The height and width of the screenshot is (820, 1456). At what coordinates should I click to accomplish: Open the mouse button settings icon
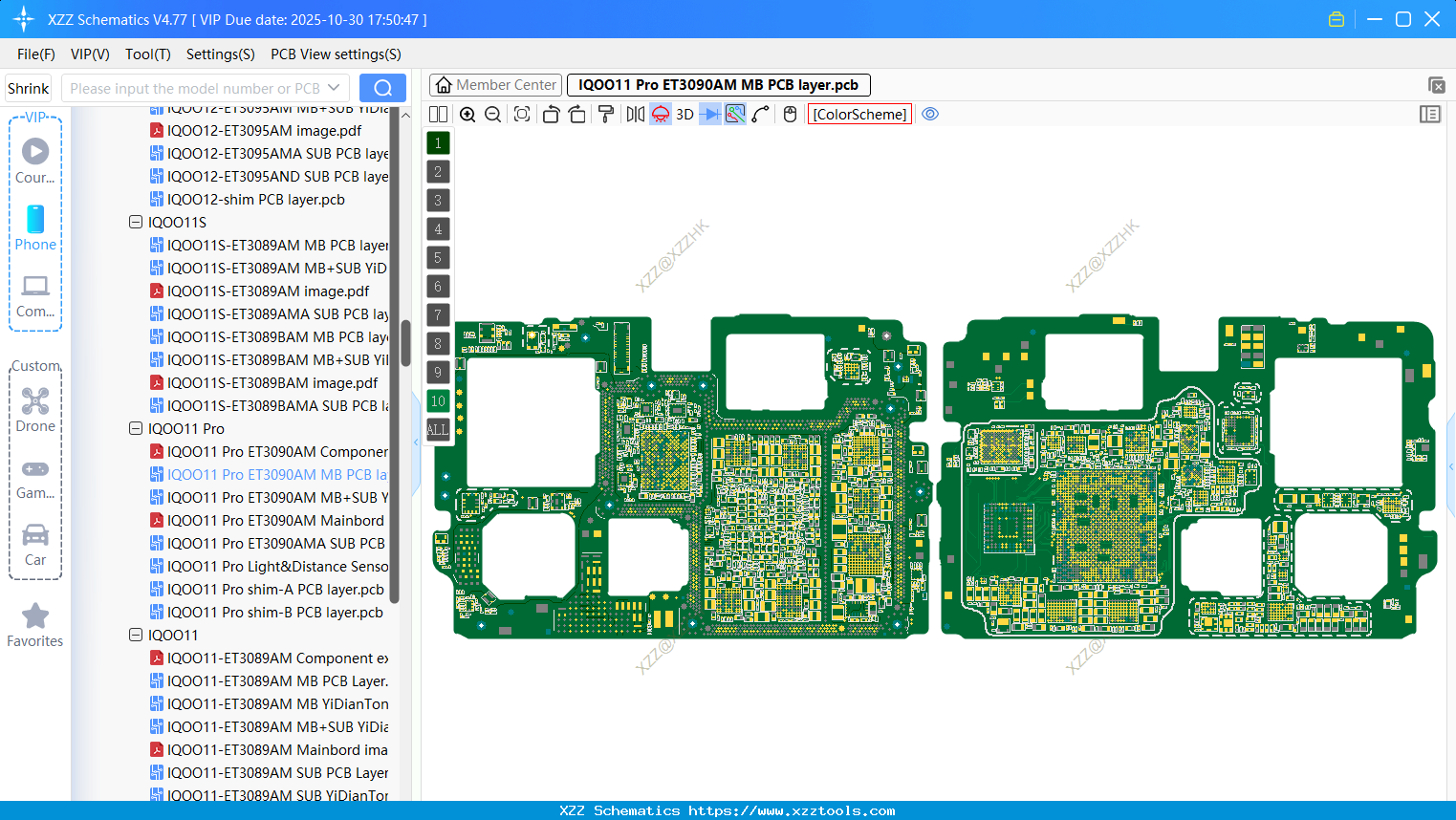(x=789, y=114)
